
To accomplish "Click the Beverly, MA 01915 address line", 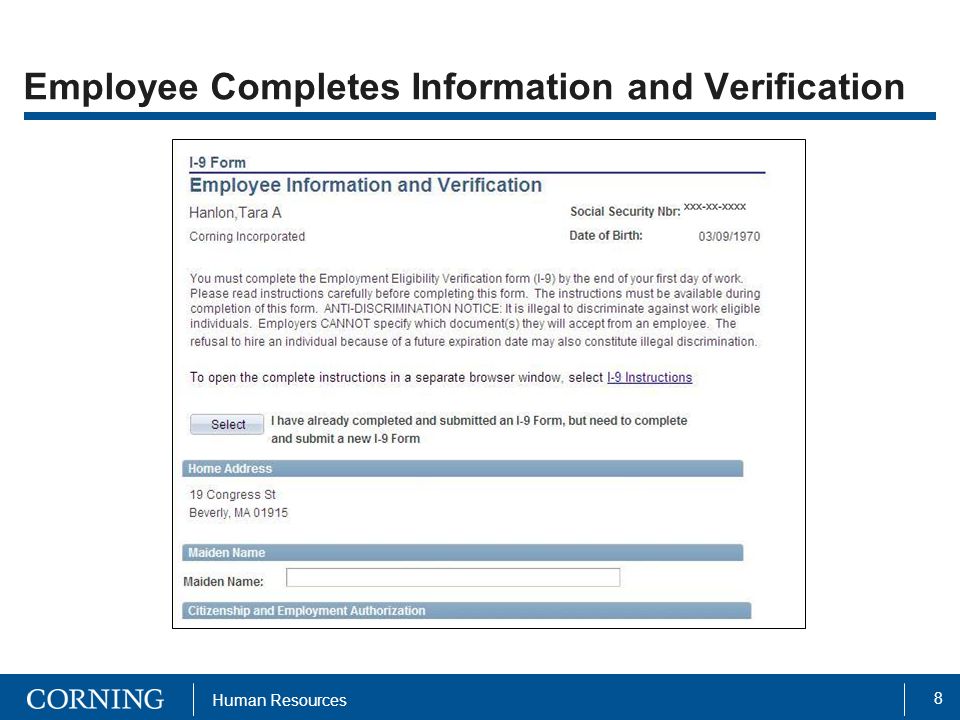I will pos(238,512).
